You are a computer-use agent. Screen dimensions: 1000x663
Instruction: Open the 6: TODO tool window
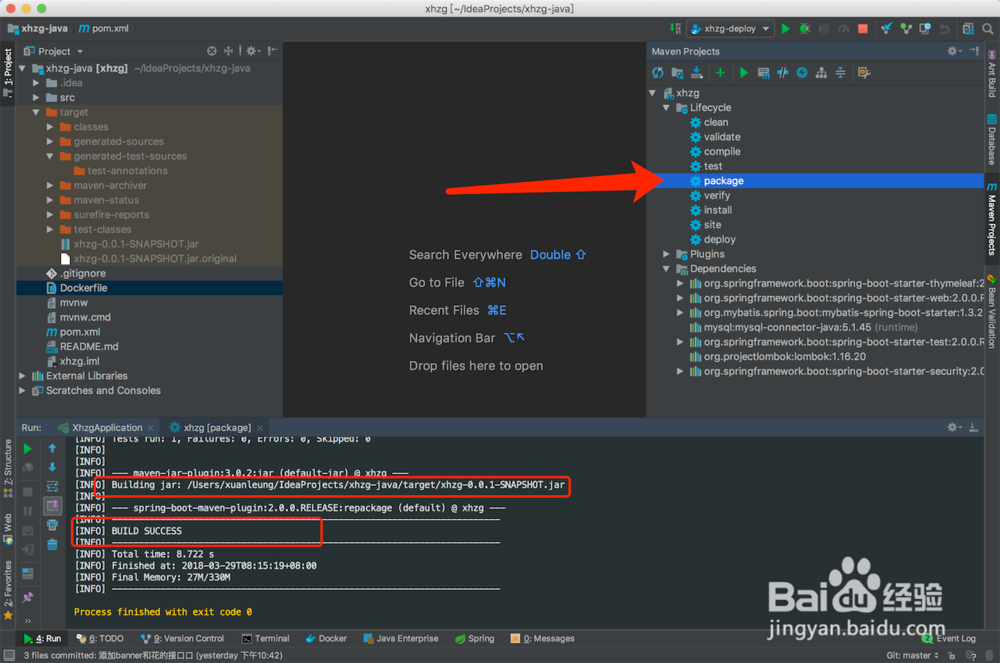[x=99, y=638]
